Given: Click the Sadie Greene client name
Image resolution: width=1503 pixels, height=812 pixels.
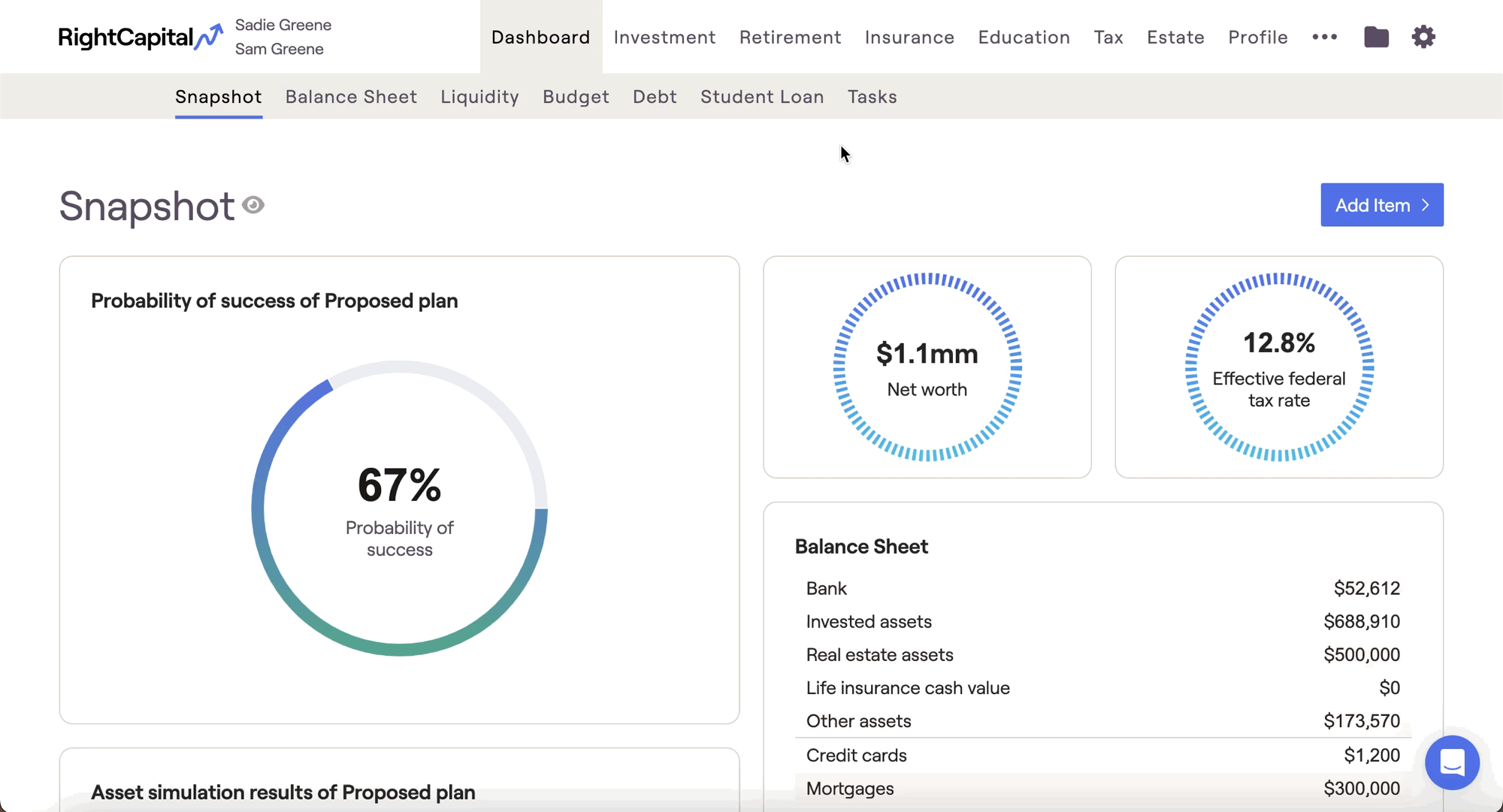Looking at the screenshot, I should [283, 25].
